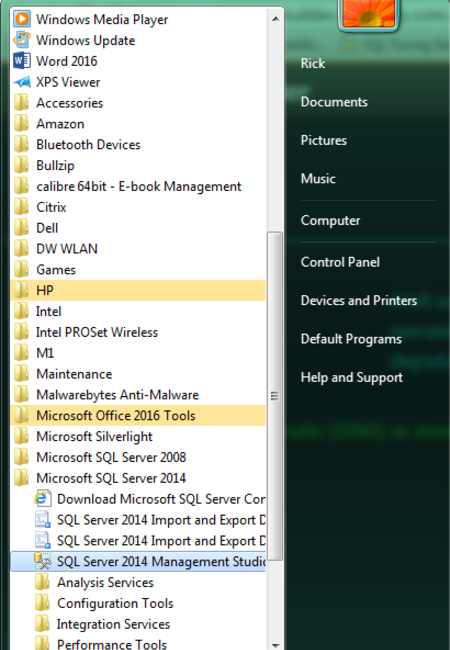Click the Integration Services folder icon
The image size is (450, 650).
point(42,623)
